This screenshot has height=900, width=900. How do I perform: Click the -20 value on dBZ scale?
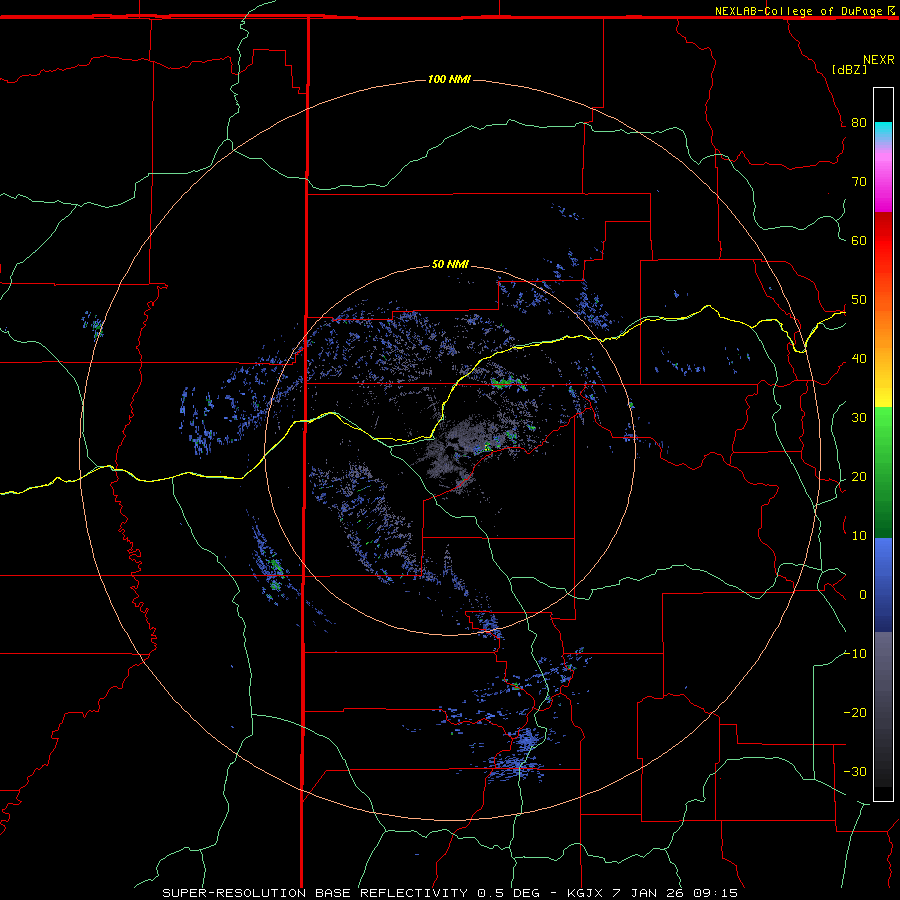click(x=855, y=713)
